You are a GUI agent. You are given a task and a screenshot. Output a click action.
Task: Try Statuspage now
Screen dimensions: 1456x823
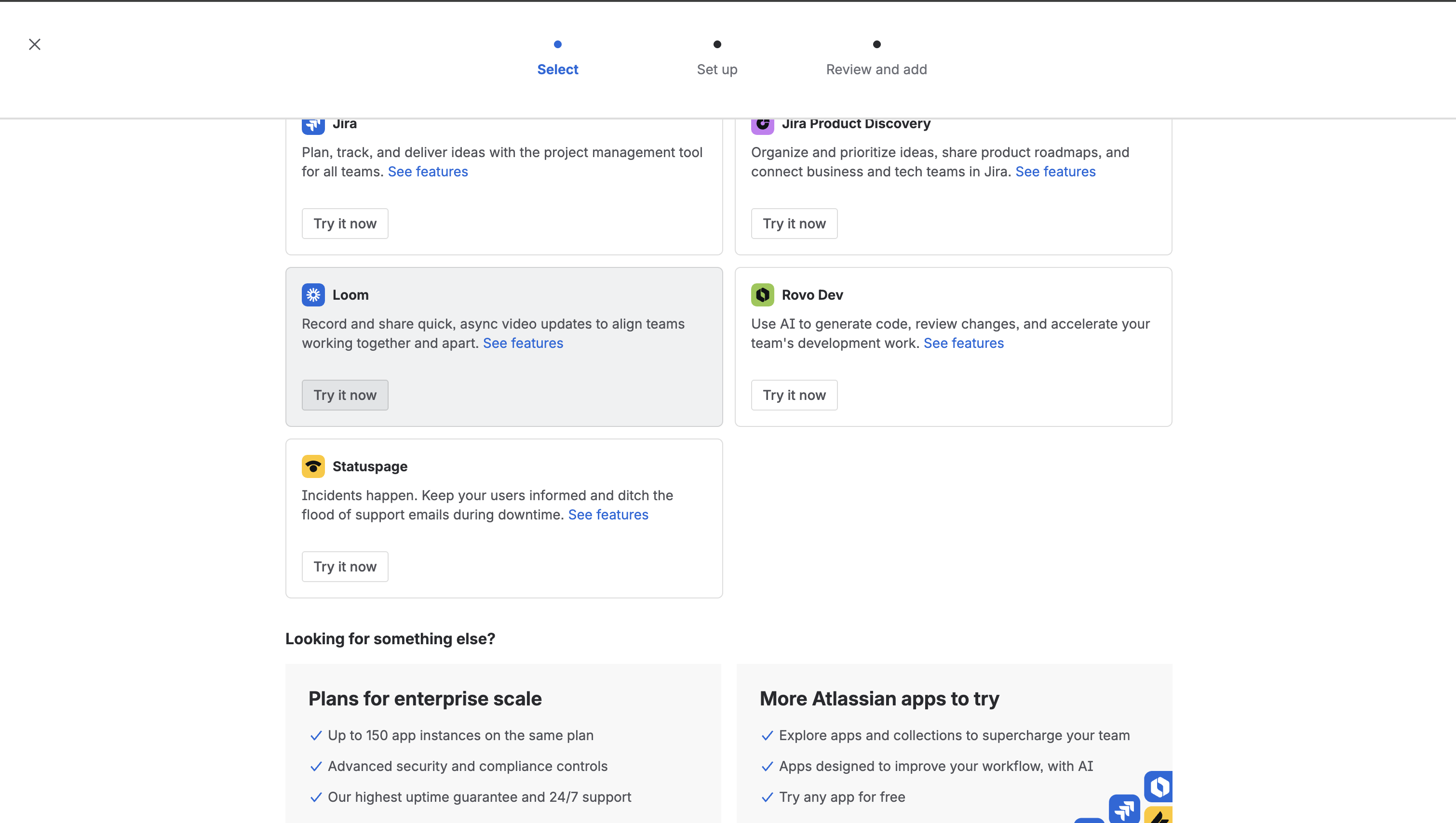[345, 566]
